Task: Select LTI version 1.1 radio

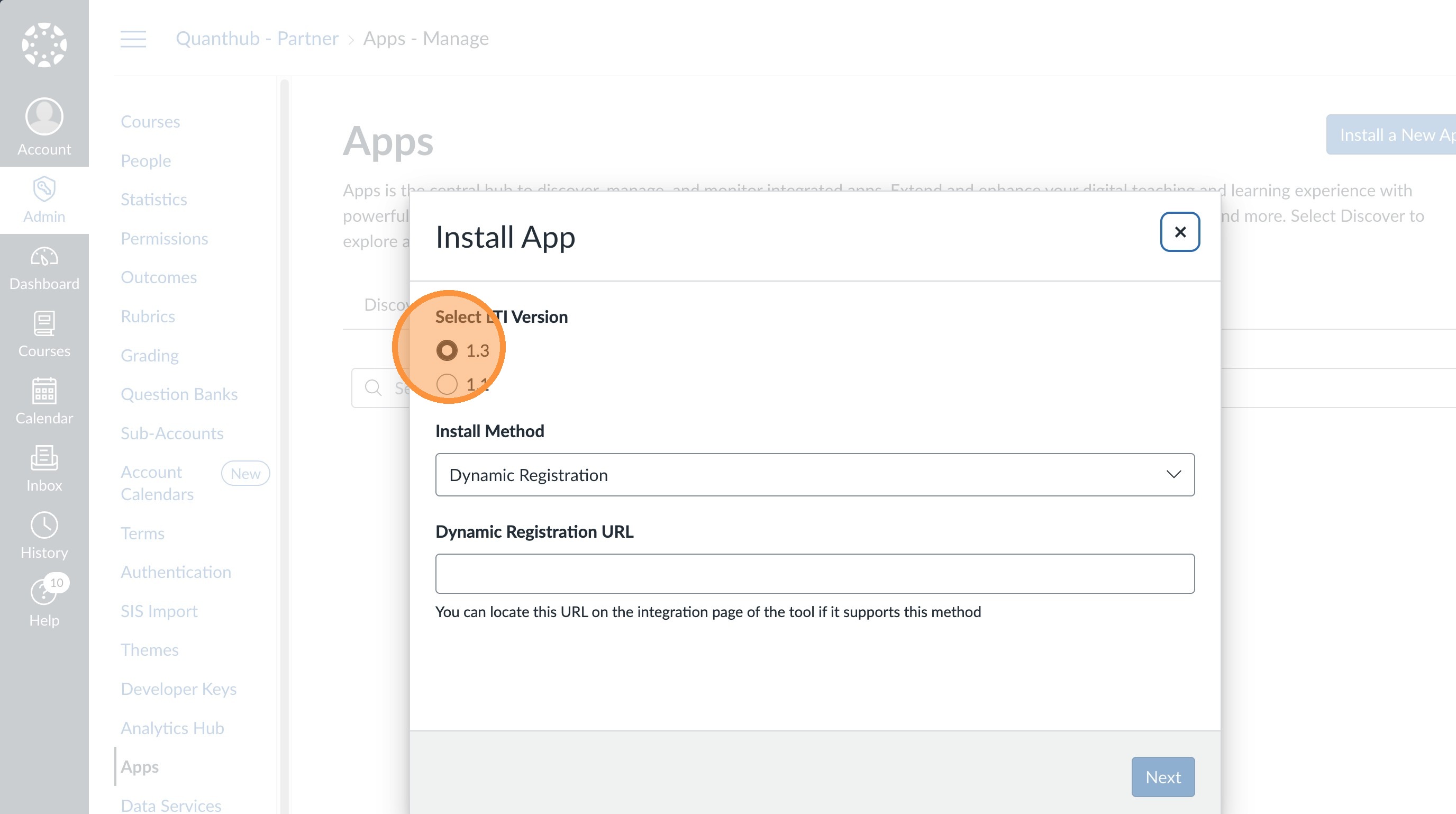Action: (447, 384)
